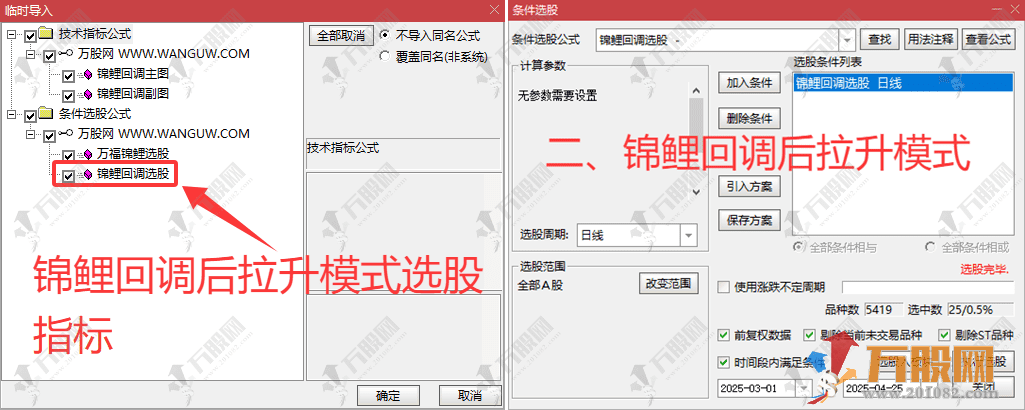
Task: Toggle the 剔除ST品种 checkbox
Action: (x=943, y=335)
